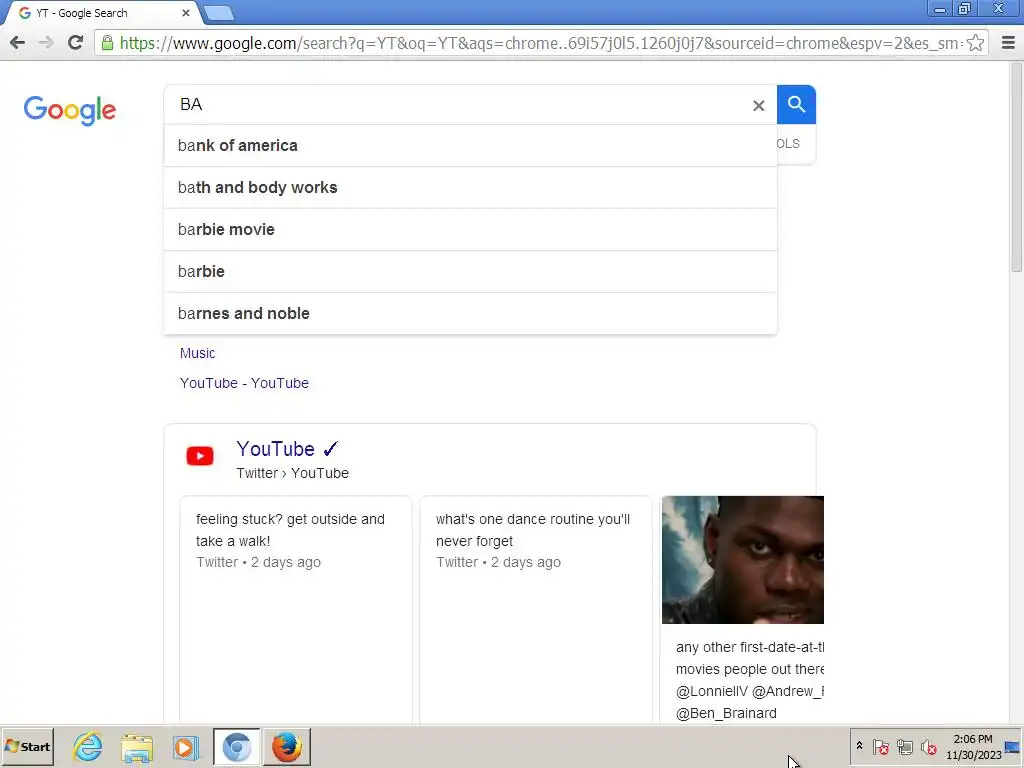This screenshot has height=768, width=1024.
Task: Bookmark this page with the star icon
Action: point(975,43)
